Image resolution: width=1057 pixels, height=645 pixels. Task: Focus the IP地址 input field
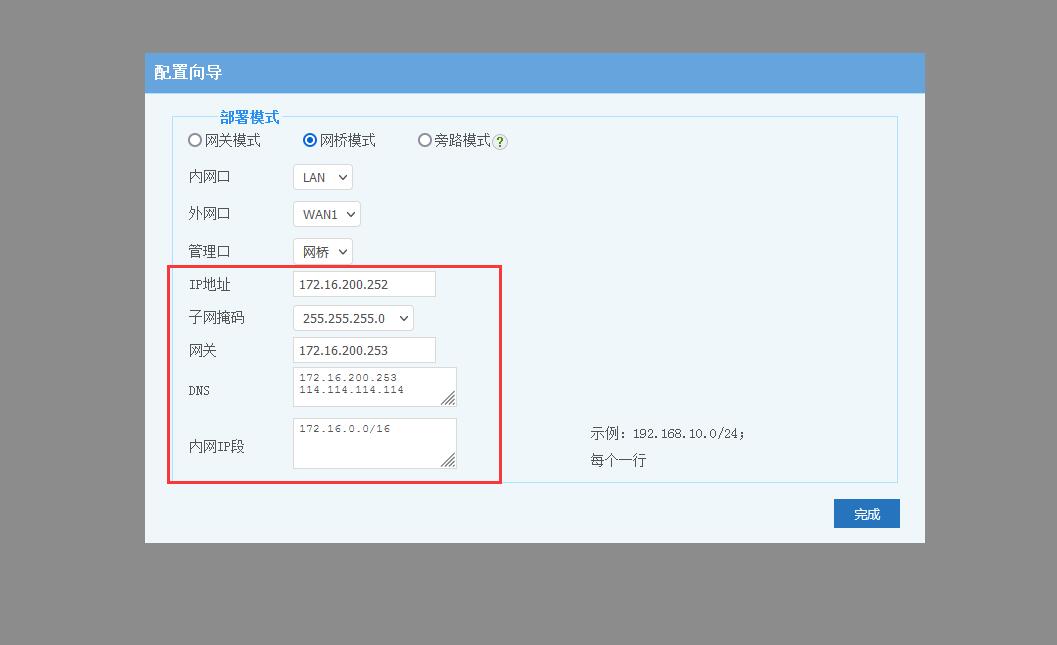(x=364, y=284)
